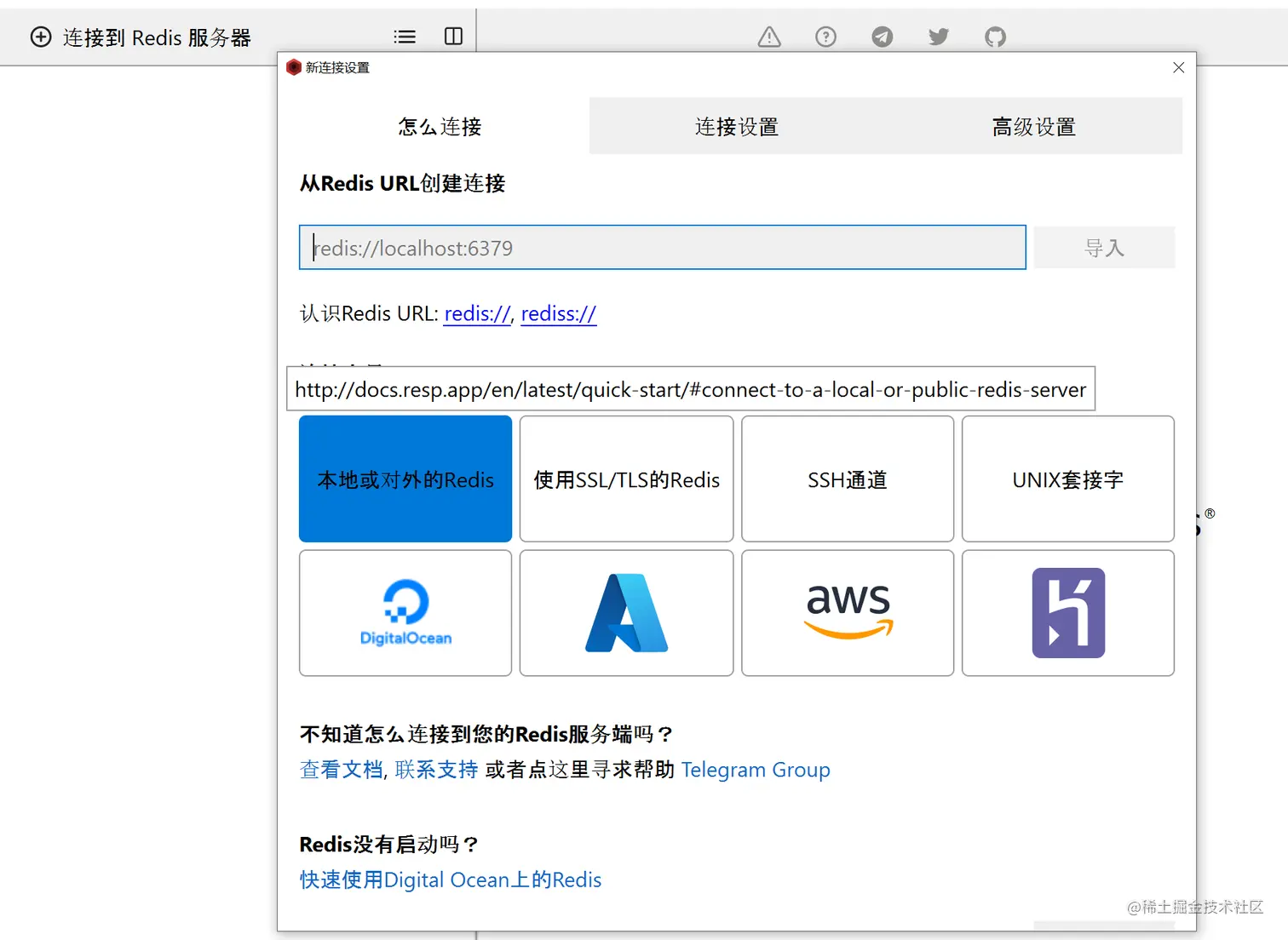Screen dimensions: 1288x940
Task: Choose the Azure connection option
Action: (x=627, y=613)
